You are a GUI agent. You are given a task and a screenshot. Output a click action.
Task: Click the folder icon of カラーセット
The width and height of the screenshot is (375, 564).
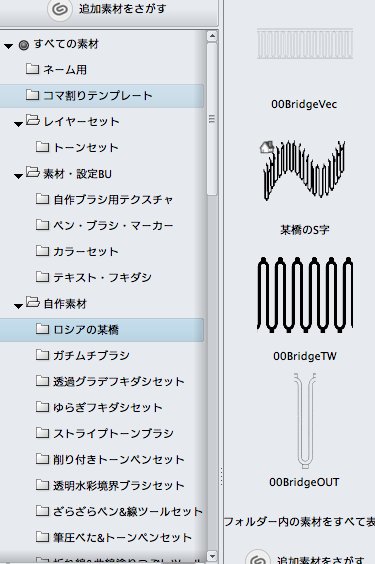click(42, 251)
